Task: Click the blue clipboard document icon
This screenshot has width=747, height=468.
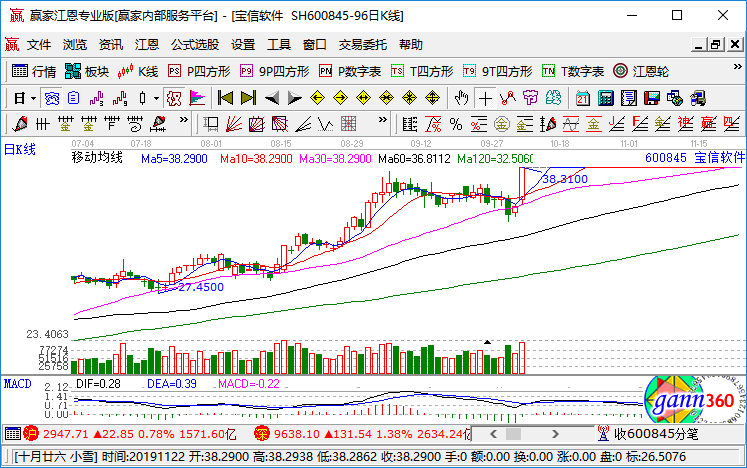Action: [x=73, y=99]
